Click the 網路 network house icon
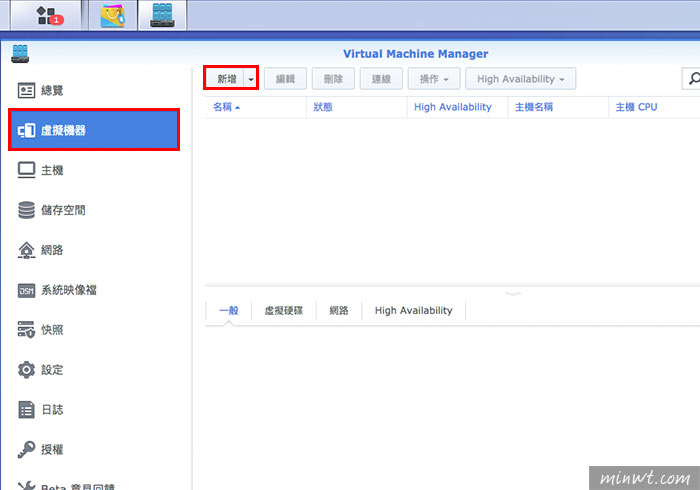 (26, 250)
